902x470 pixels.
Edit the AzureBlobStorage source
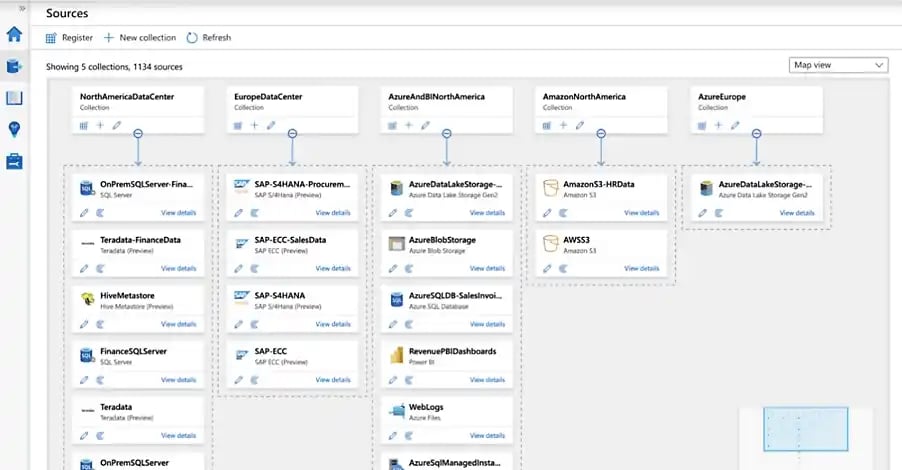392,269
